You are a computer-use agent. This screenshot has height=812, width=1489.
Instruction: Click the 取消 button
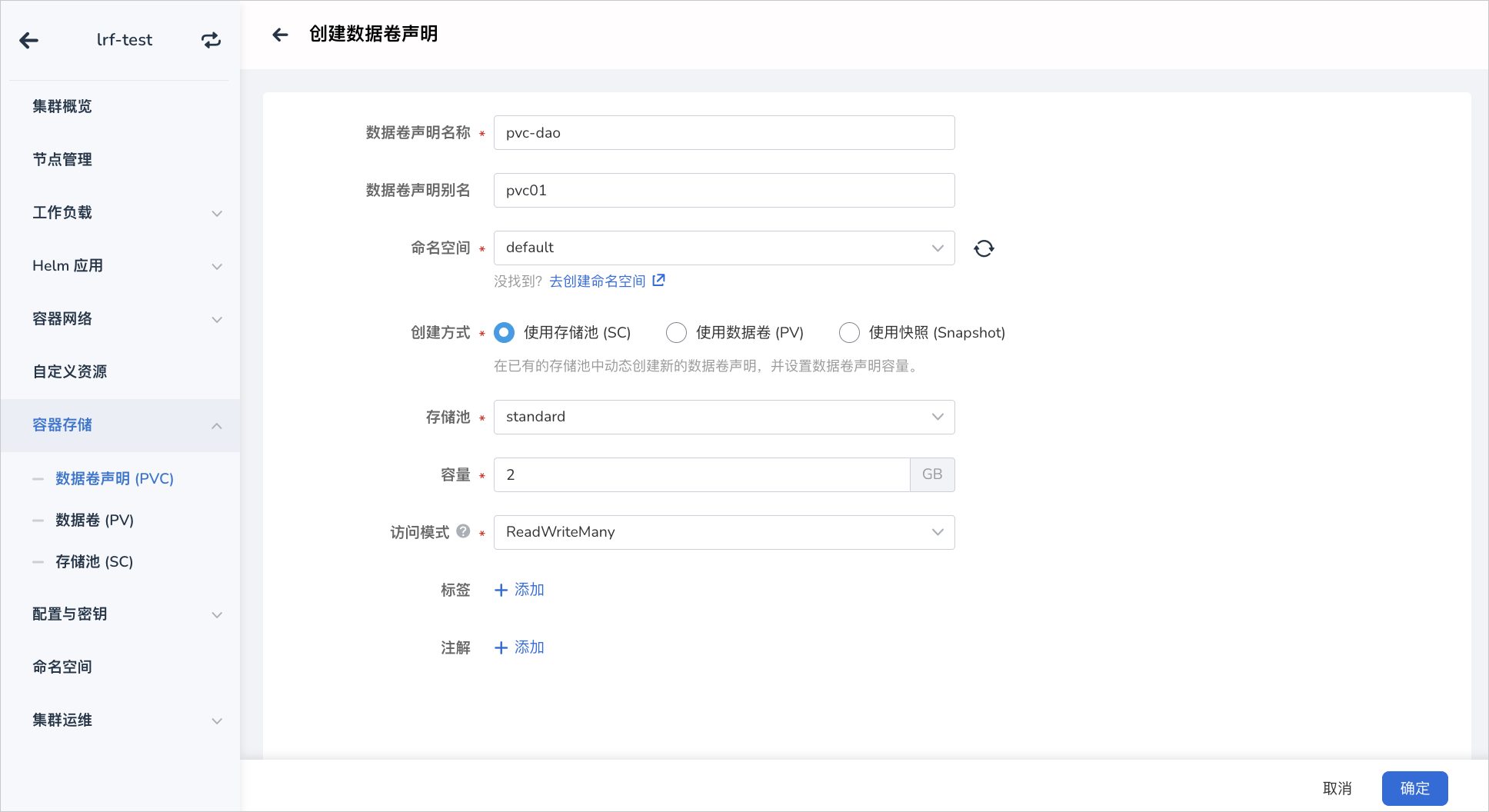[1337, 788]
